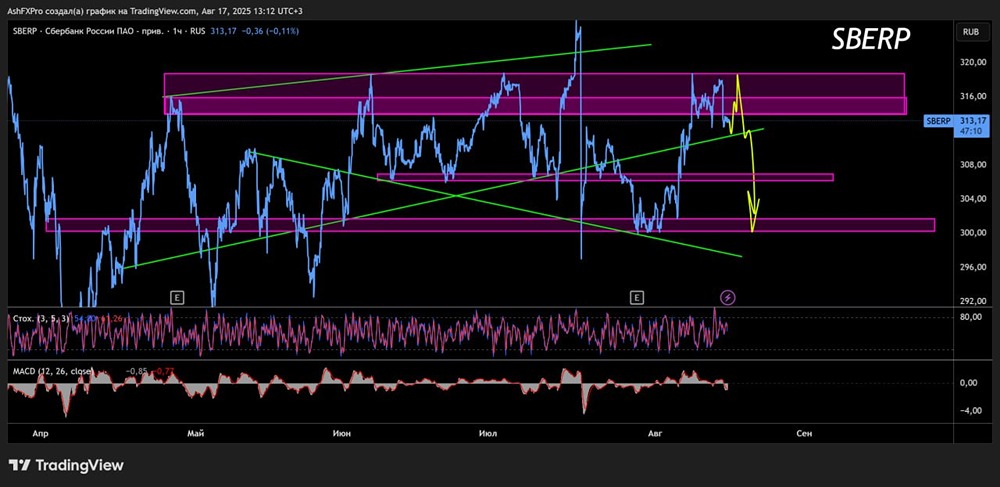1000x487 pixels.
Task: Click the 320,00 price scale value
Action: 973,63
